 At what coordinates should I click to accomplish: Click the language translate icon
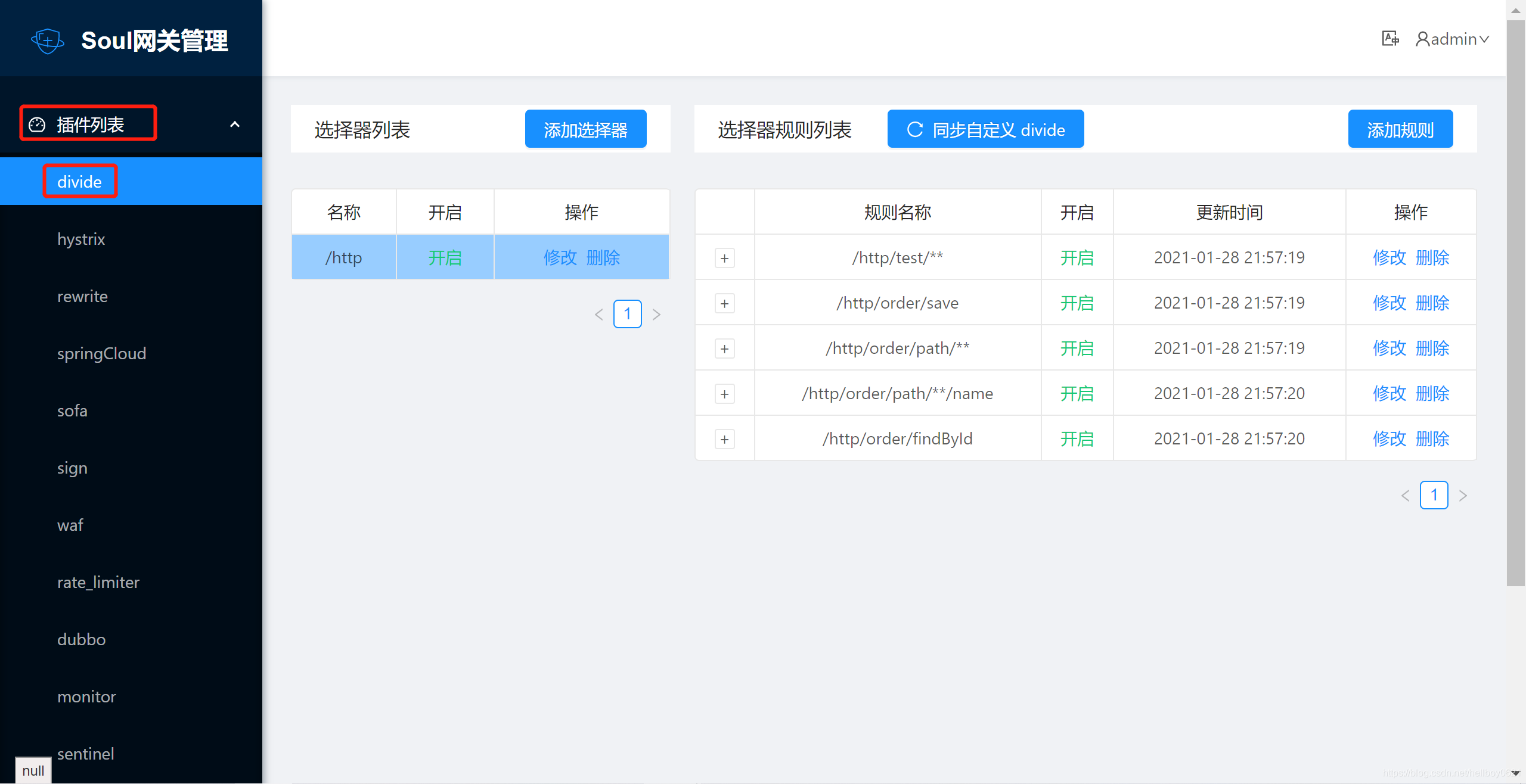1390,39
